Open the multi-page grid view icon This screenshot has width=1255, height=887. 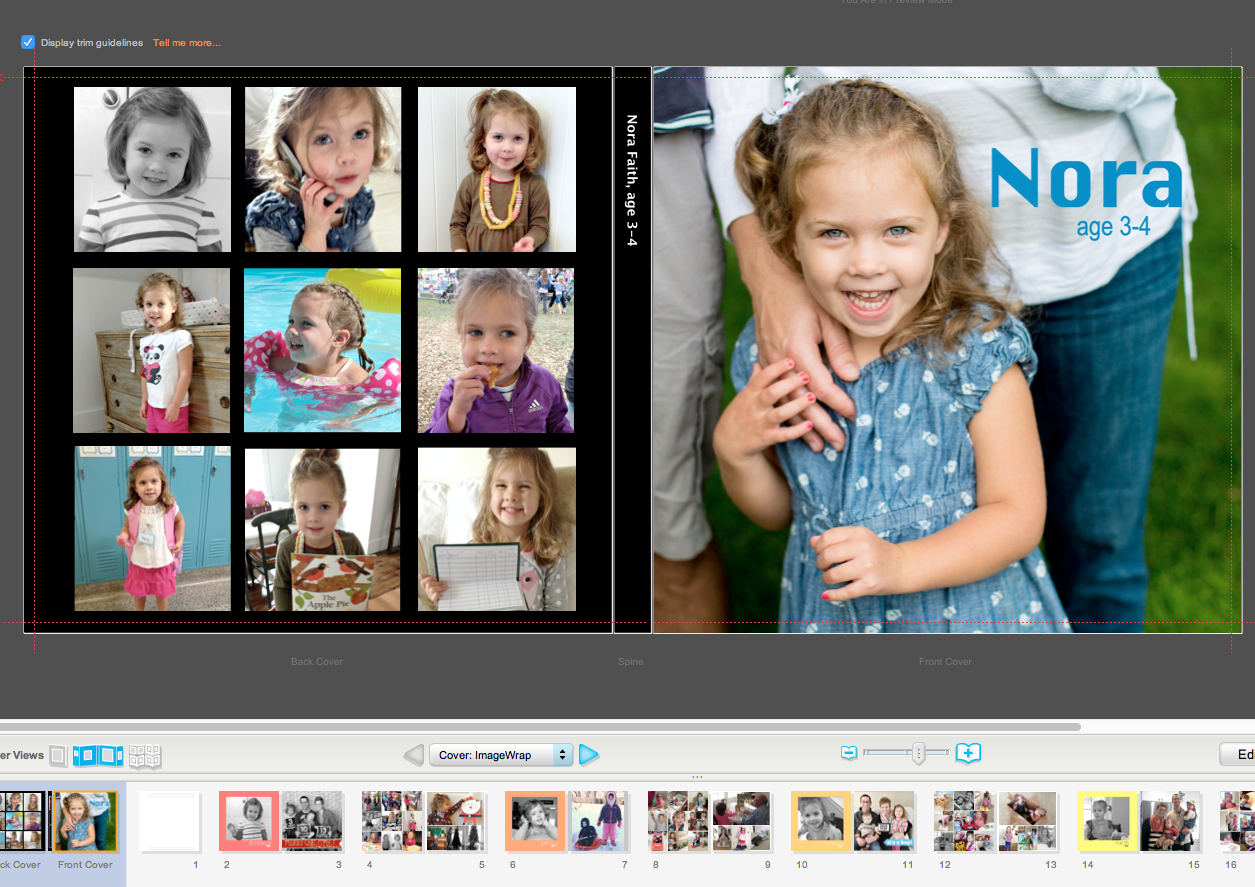tap(145, 756)
